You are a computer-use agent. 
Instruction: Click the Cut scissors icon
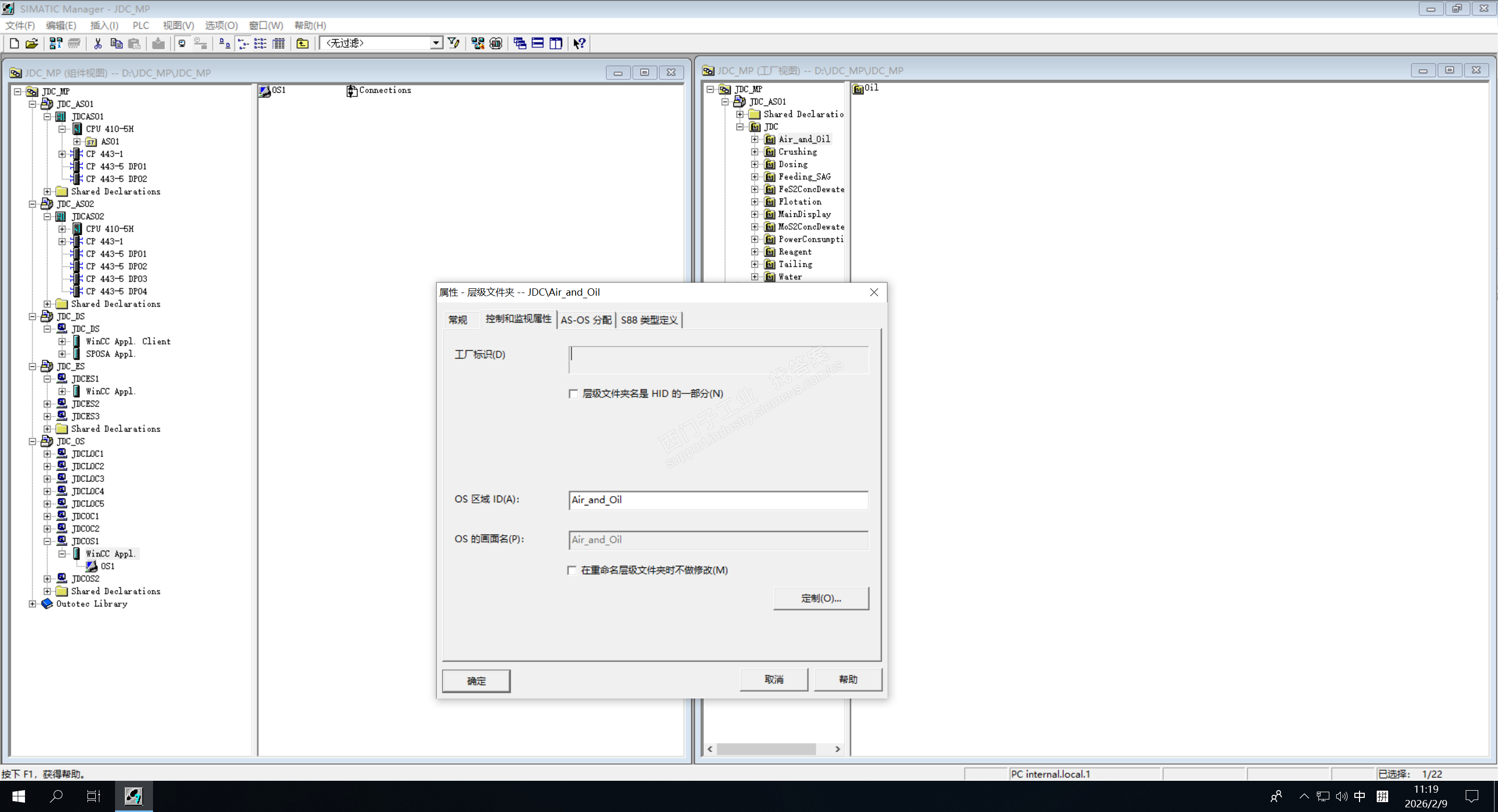[98, 44]
